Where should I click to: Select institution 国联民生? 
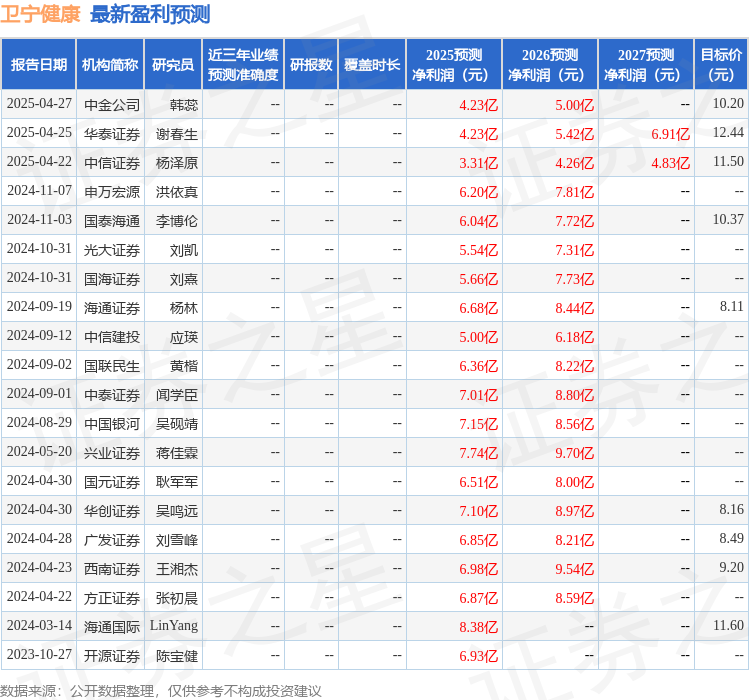point(112,366)
